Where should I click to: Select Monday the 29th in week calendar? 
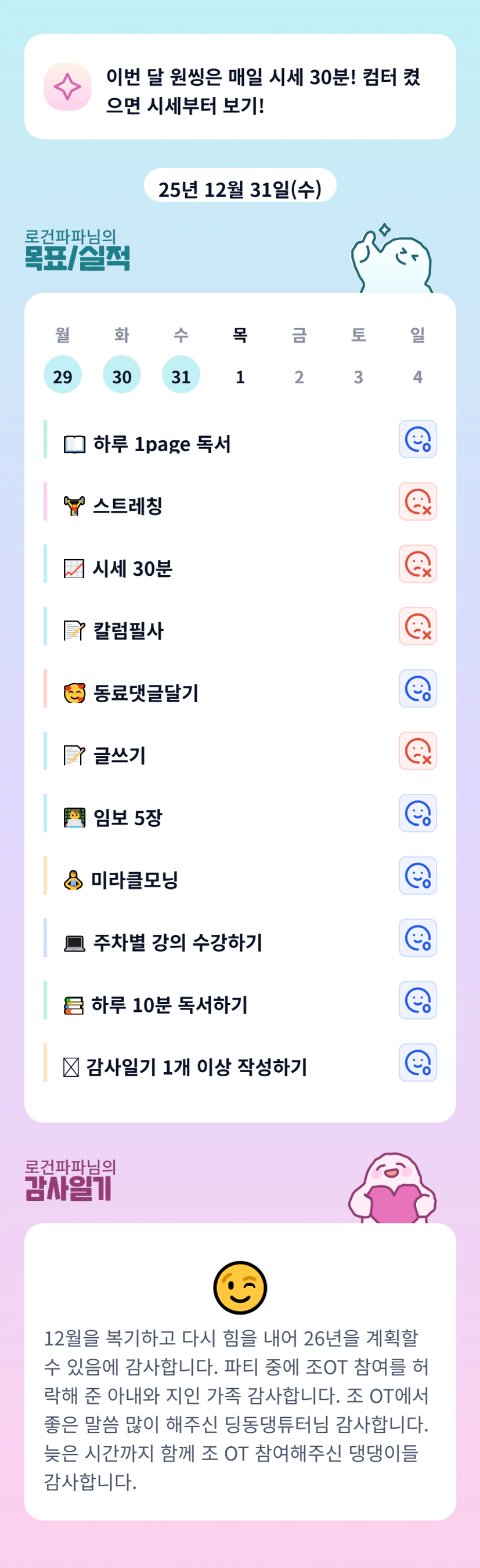pyautogui.click(x=62, y=375)
